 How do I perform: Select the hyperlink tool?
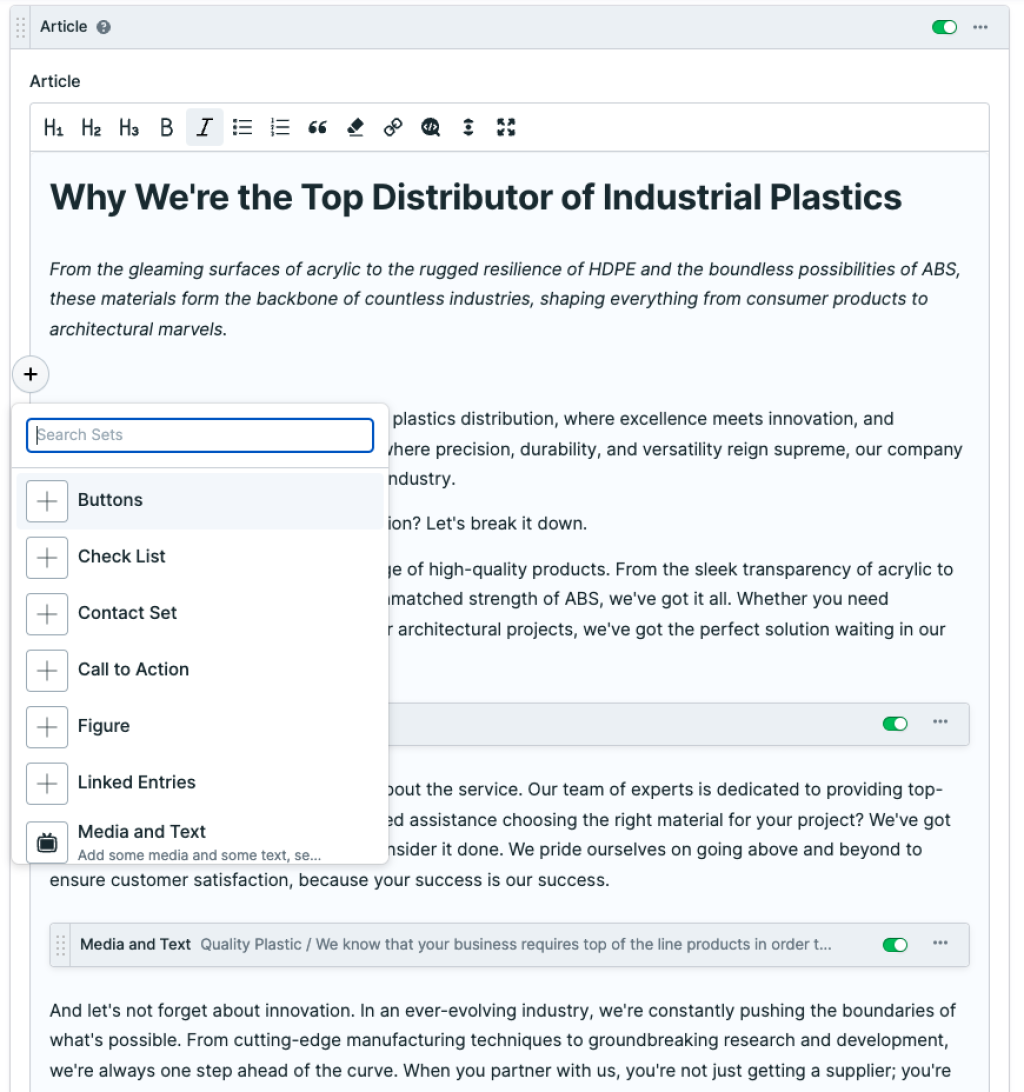(392, 127)
